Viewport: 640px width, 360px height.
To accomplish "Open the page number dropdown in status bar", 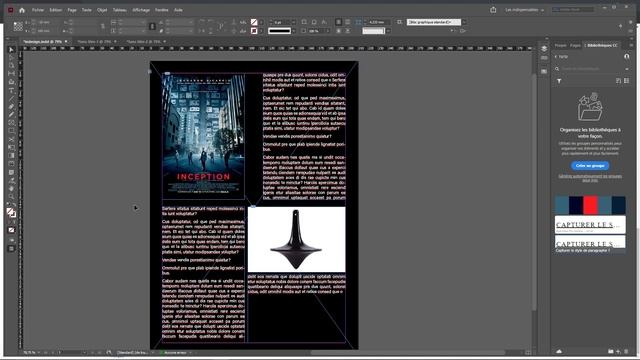I will [84, 353].
